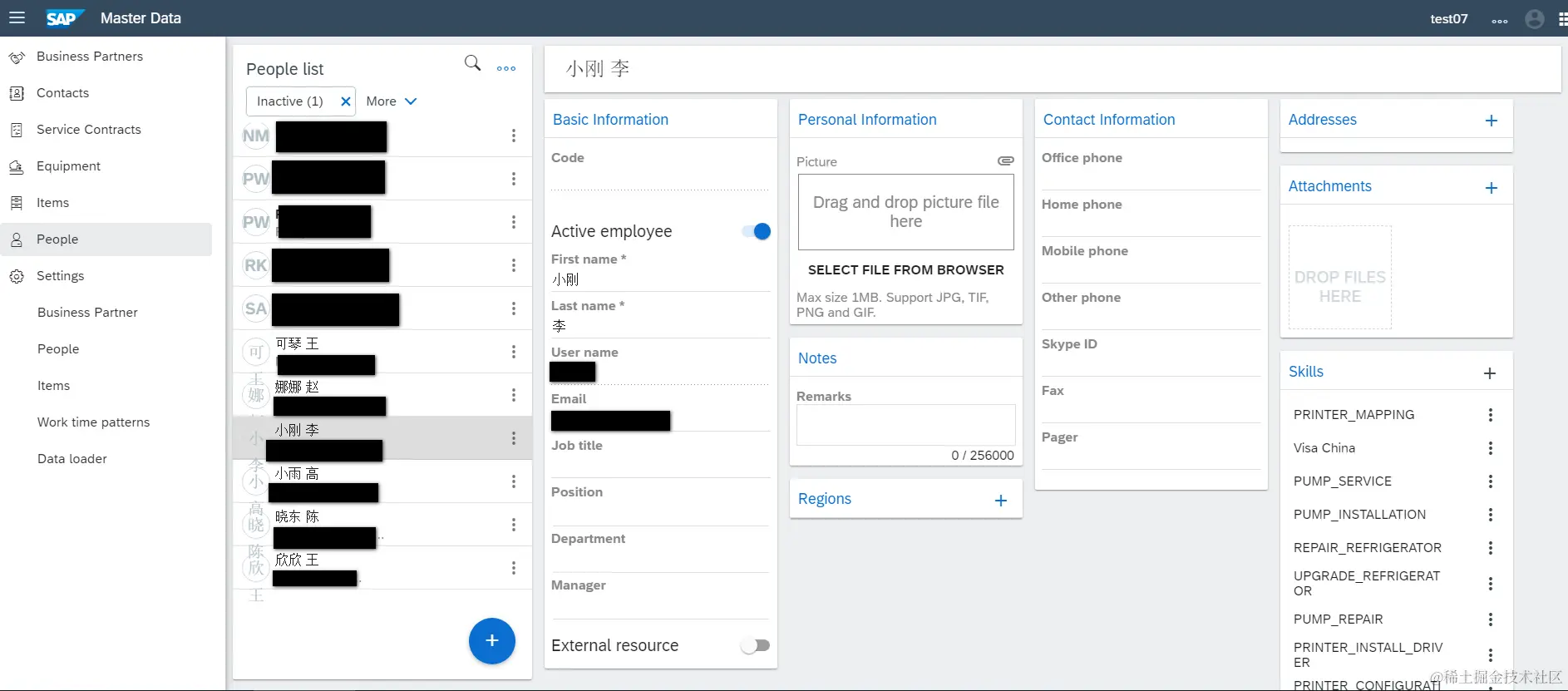Click the Remarks text area

pos(906,425)
